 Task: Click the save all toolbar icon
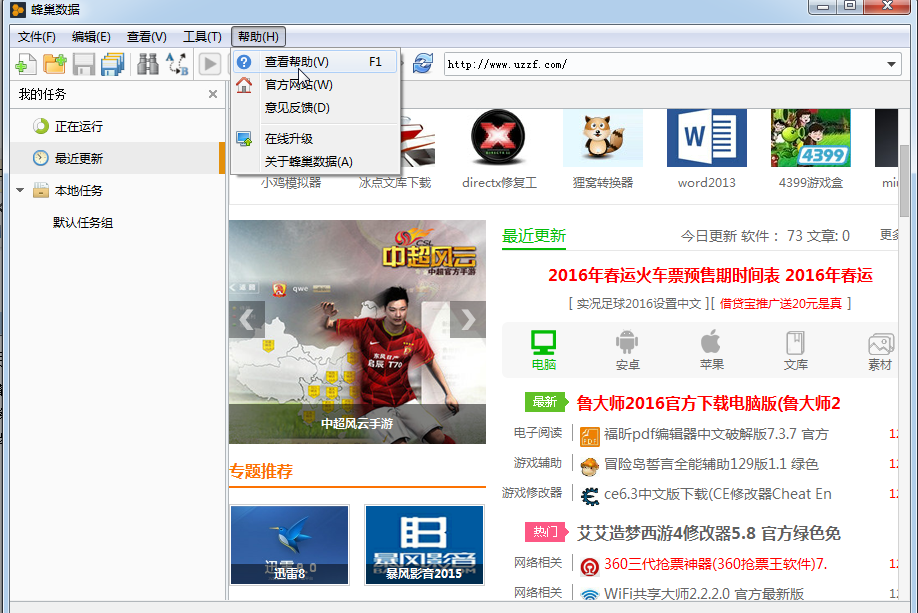[x=112, y=64]
